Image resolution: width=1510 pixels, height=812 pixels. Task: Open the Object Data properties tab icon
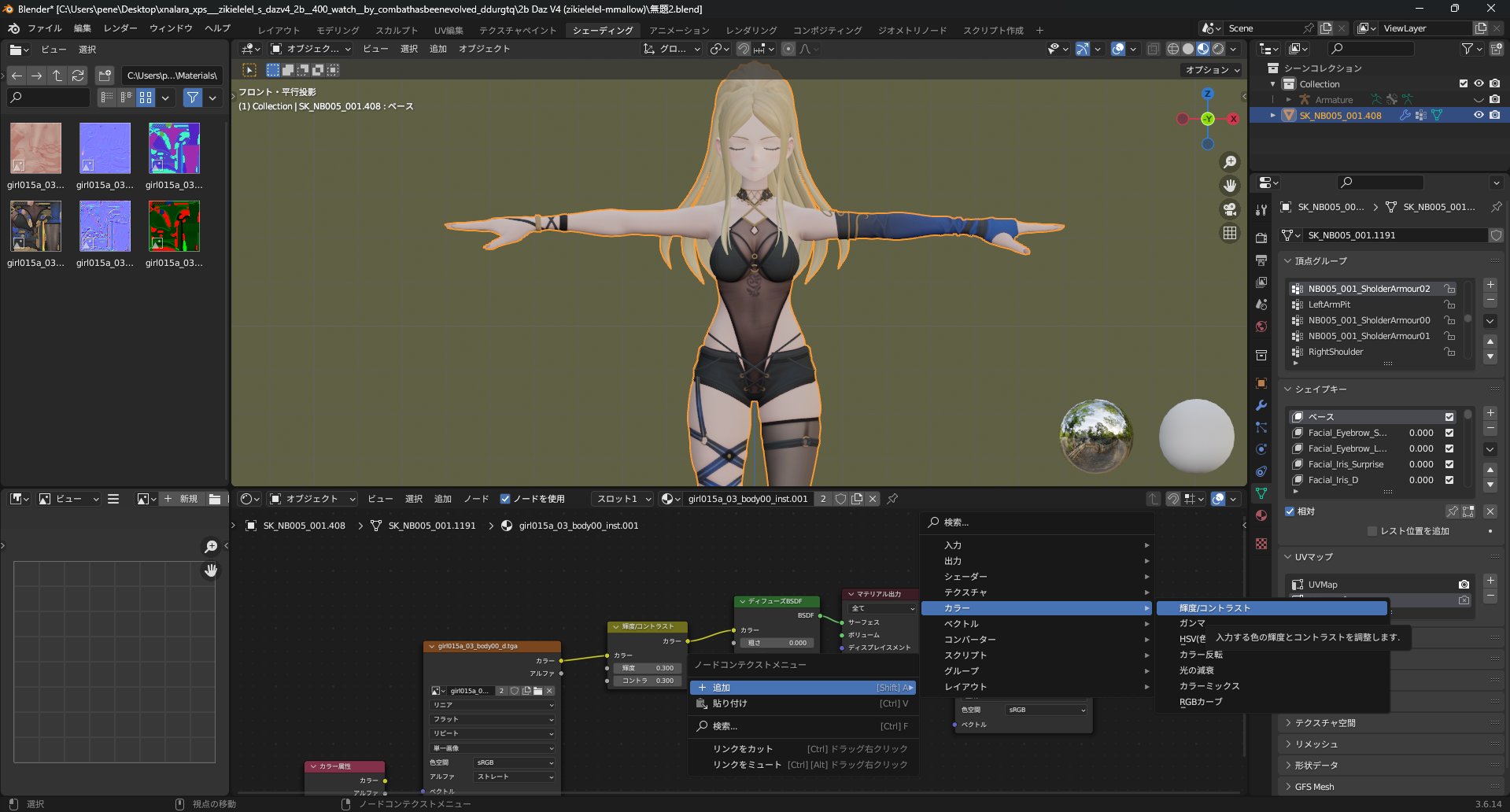point(1261,493)
